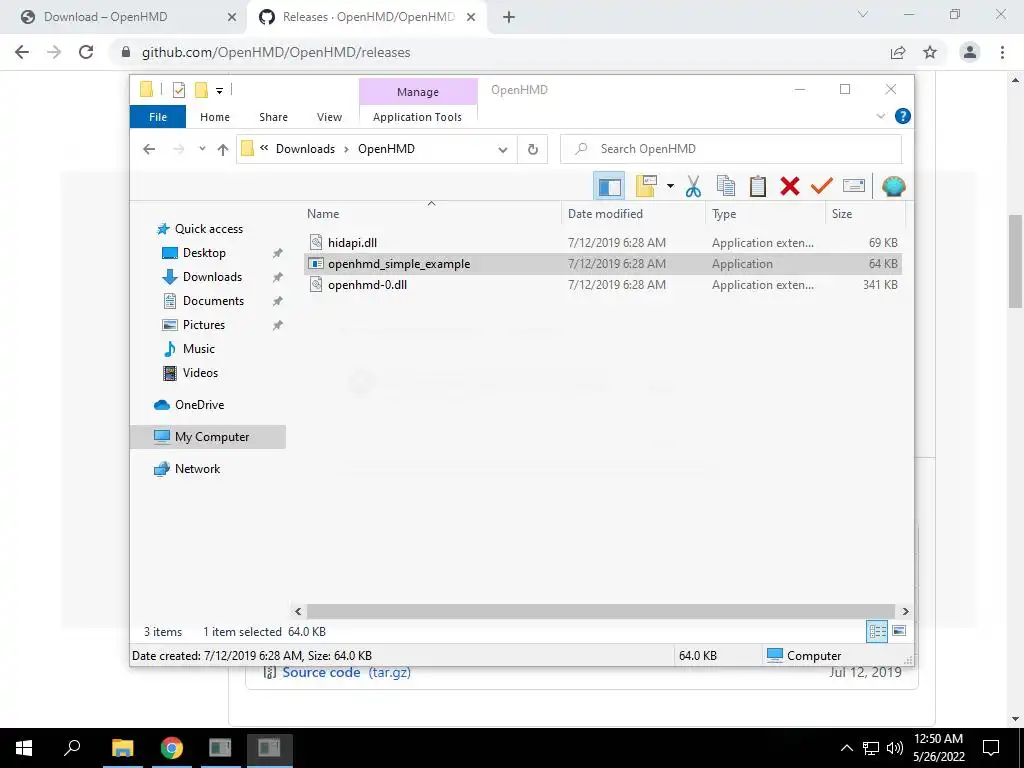Click the Explorer Back arrow

[149, 149]
